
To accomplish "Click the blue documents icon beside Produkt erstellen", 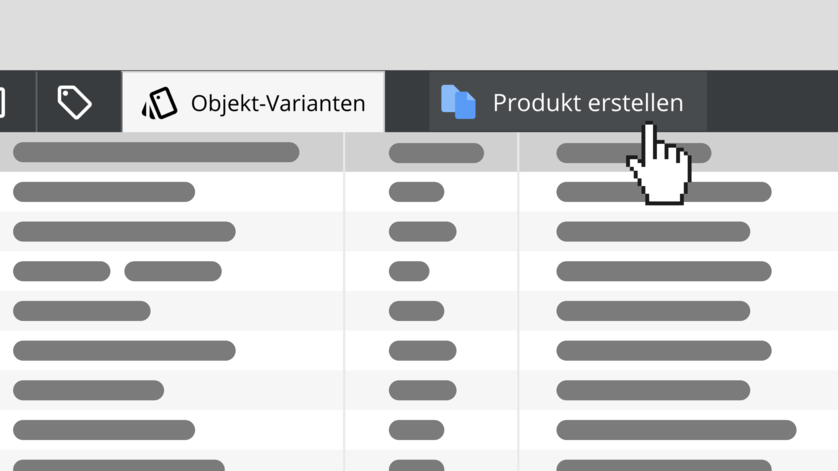I will 458,102.
